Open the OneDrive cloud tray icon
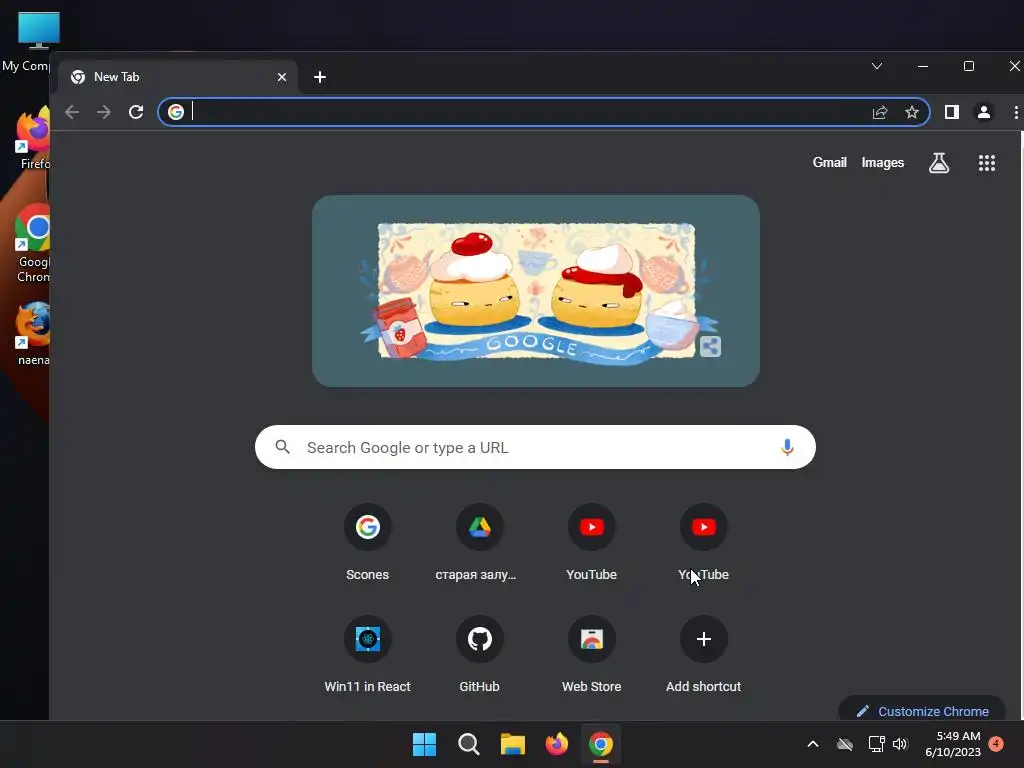1024x768 pixels. (x=845, y=744)
